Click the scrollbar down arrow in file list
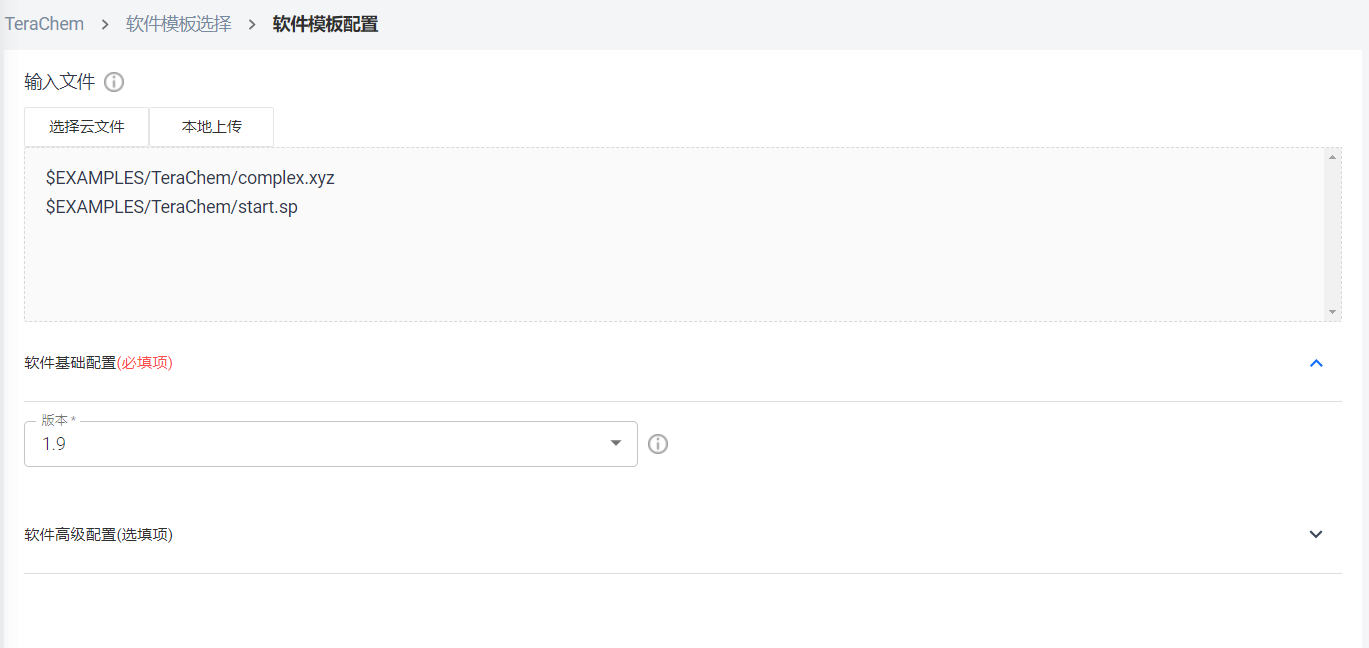 [x=1332, y=312]
